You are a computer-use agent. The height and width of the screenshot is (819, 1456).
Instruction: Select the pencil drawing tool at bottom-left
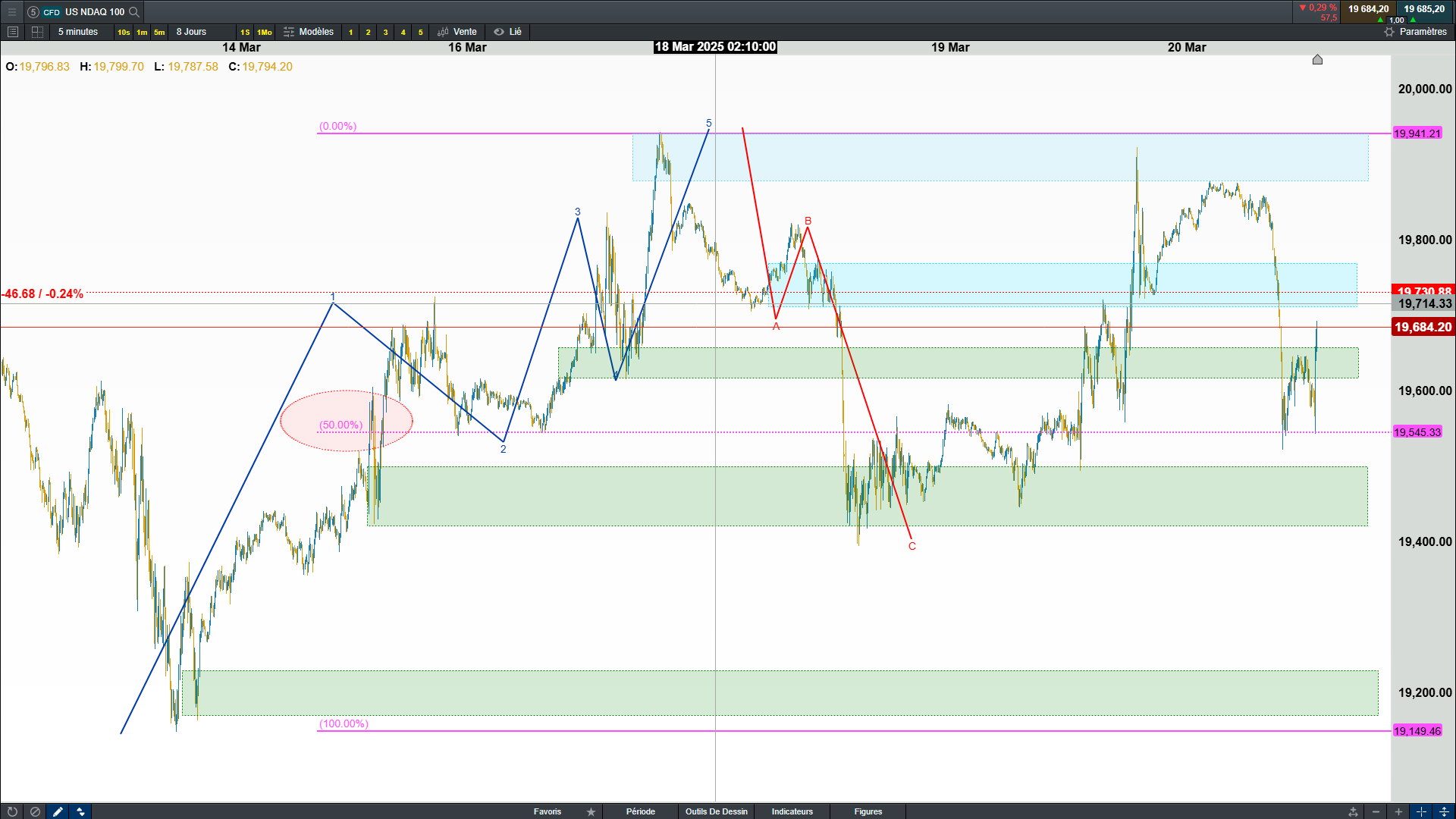click(58, 811)
